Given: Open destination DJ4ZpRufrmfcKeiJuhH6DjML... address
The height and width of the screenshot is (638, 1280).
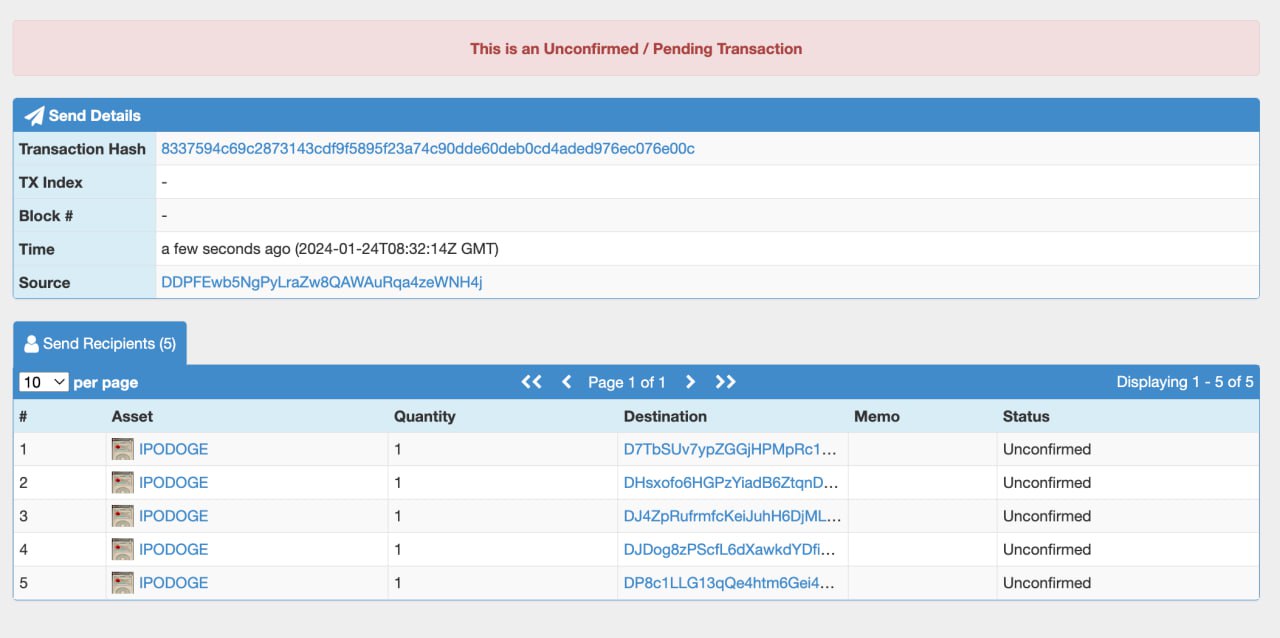Looking at the screenshot, I should [x=733, y=516].
